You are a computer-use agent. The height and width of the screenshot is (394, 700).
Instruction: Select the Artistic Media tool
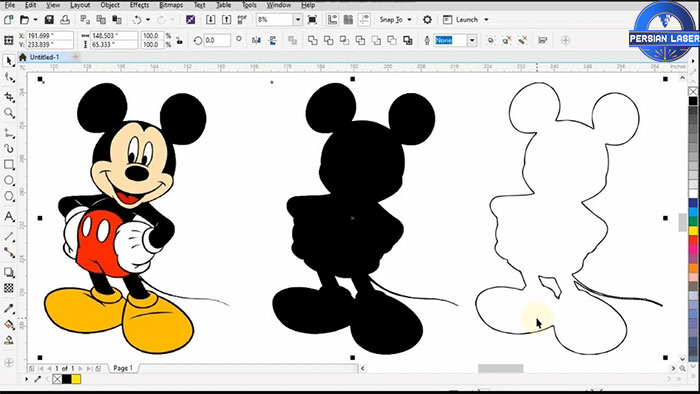pos(9,148)
